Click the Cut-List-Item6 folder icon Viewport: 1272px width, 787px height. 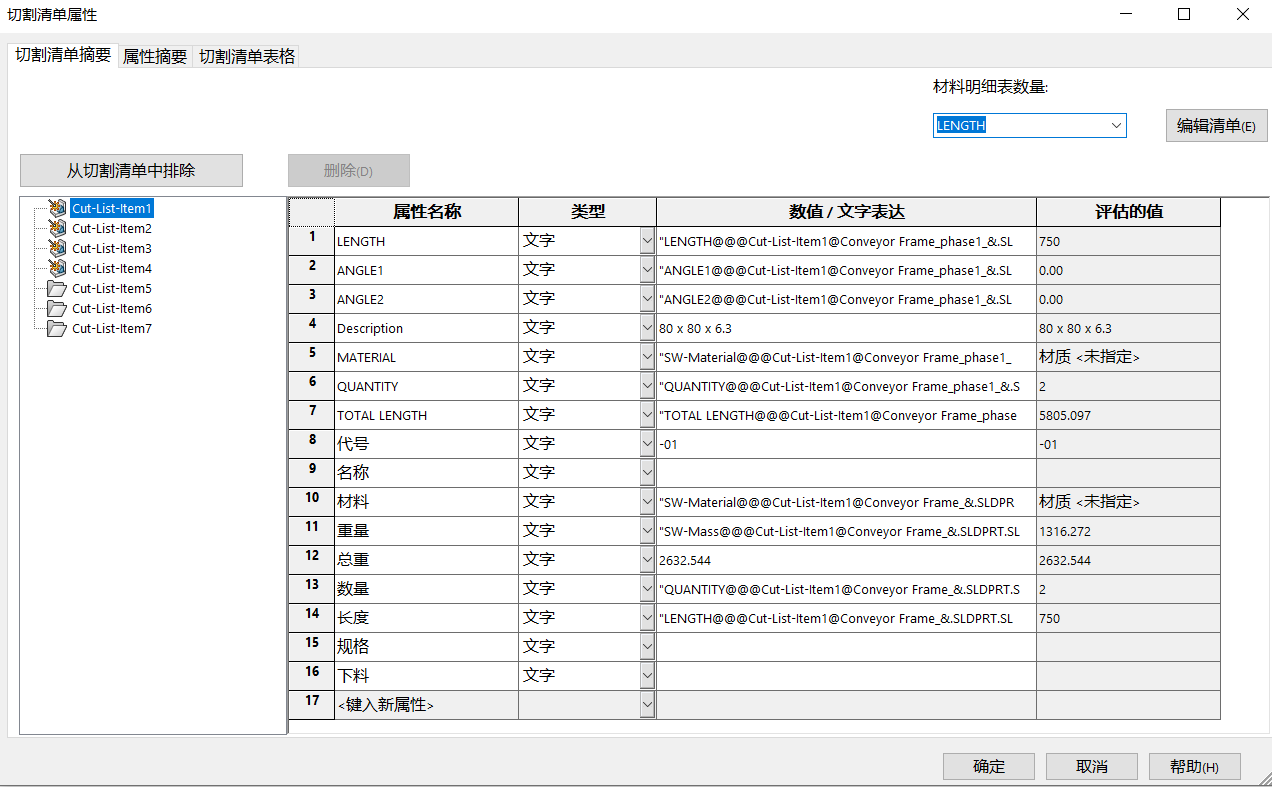57,309
